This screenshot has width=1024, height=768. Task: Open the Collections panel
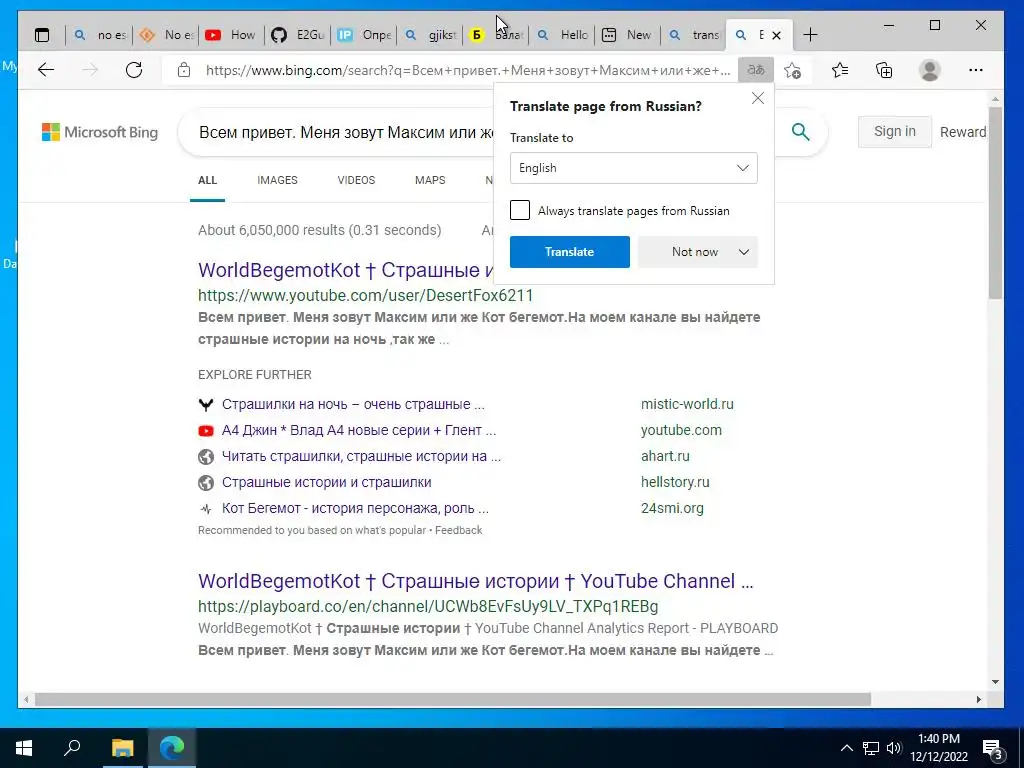[x=884, y=70]
